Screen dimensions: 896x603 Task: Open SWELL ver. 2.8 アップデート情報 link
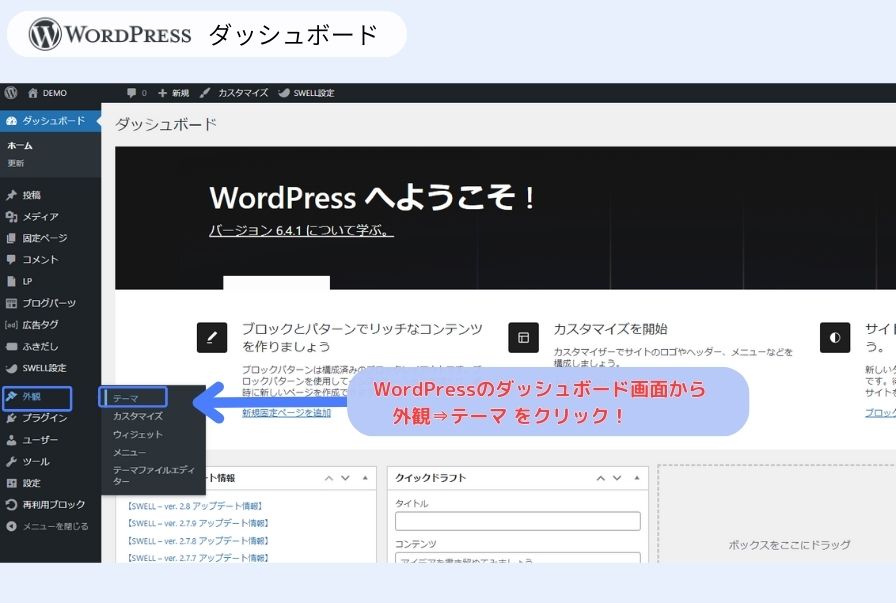click(194, 506)
